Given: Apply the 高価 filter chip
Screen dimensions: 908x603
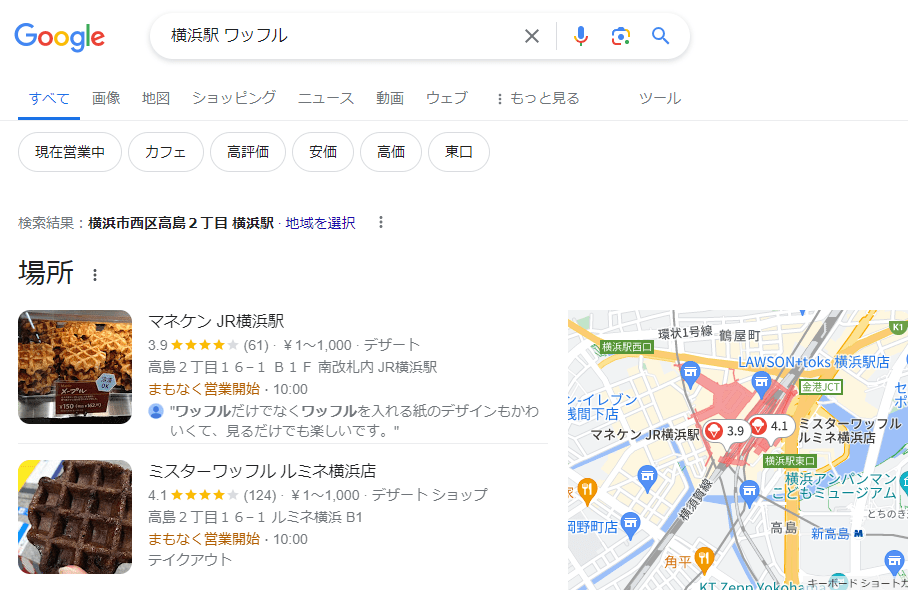Looking at the screenshot, I should click(x=391, y=152).
